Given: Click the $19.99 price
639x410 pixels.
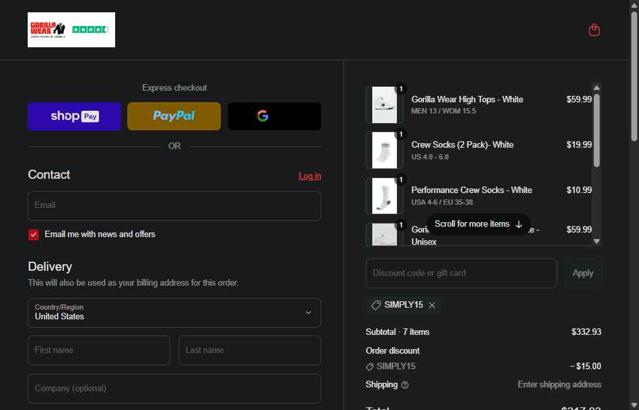Looking at the screenshot, I should [579, 145].
